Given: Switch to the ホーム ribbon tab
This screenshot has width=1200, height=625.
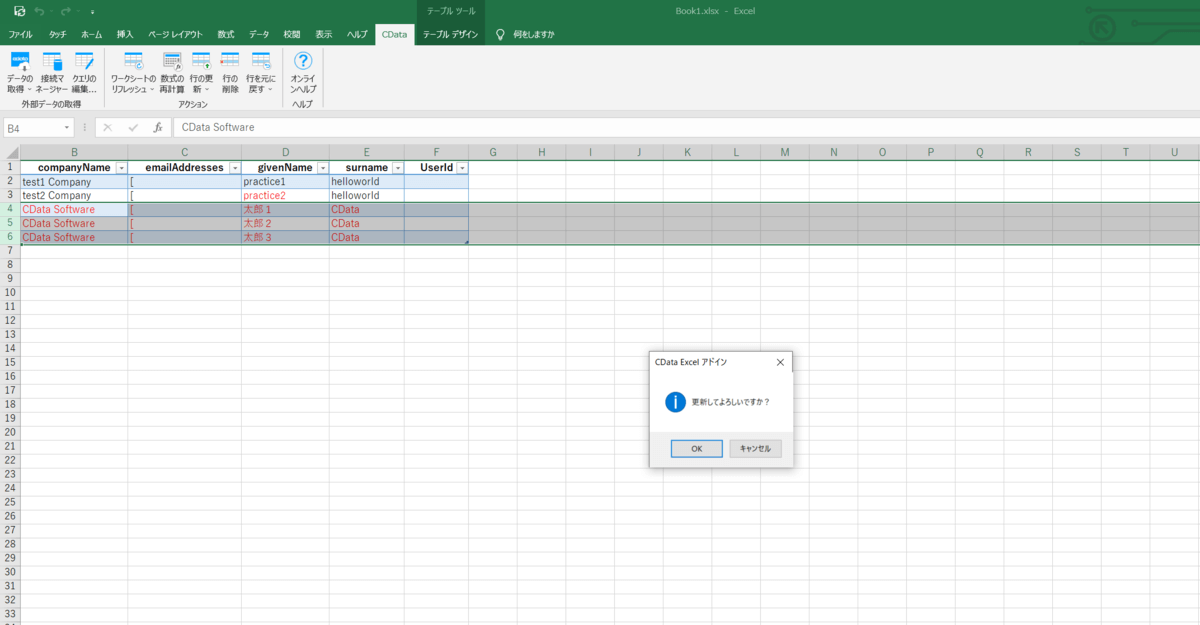Looking at the screenshot, I should (x=91, y=34).
